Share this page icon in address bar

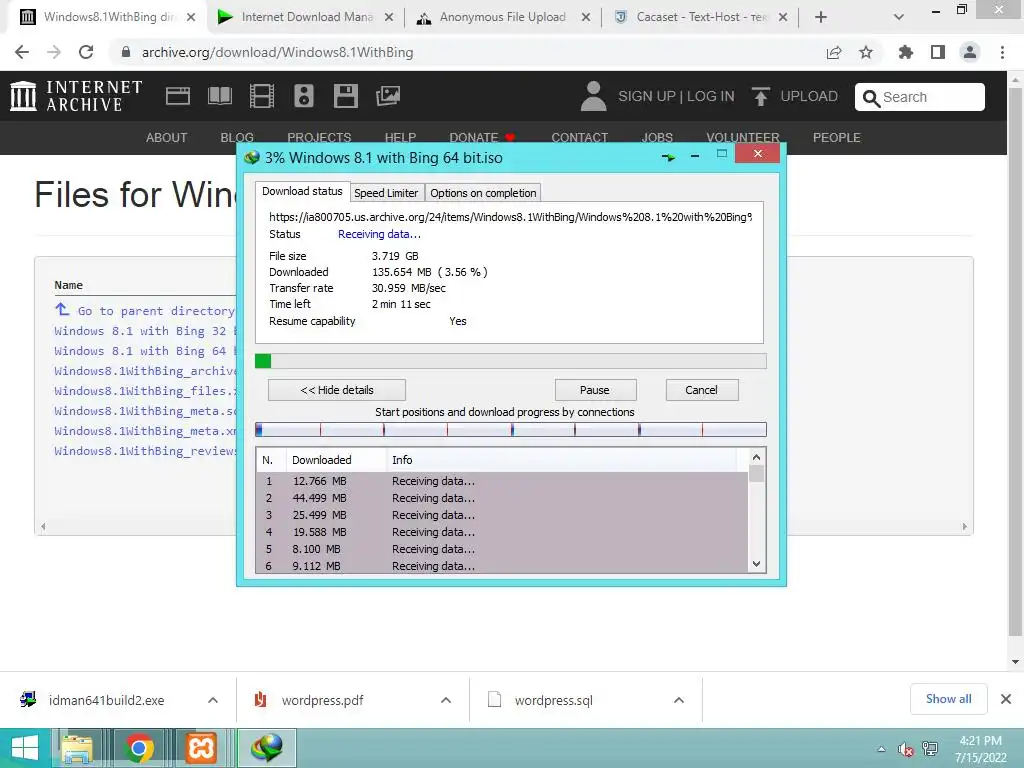[x=834, y=52]
